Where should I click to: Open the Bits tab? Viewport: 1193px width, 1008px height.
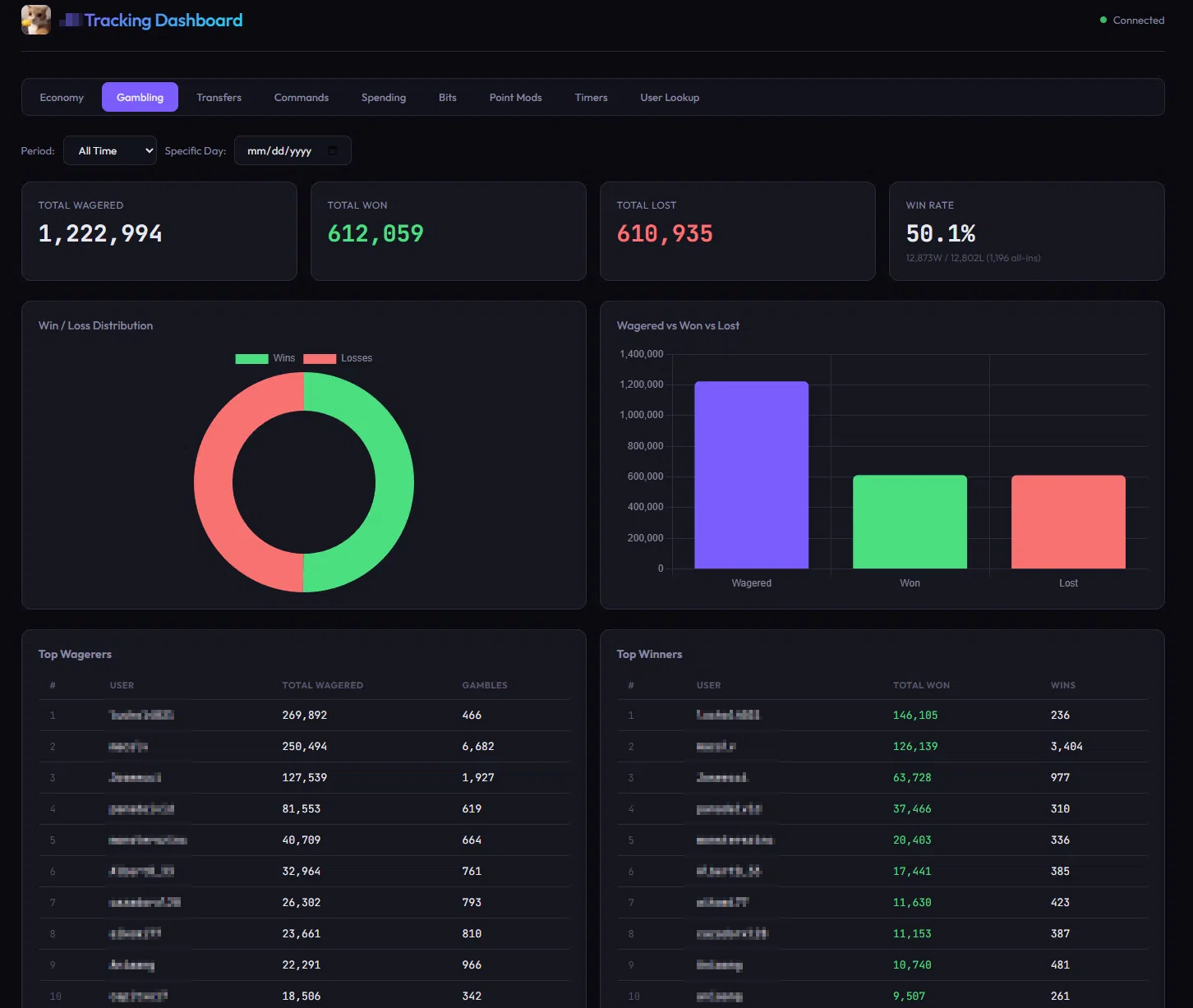pyautogui.click(x=447, y=97)
